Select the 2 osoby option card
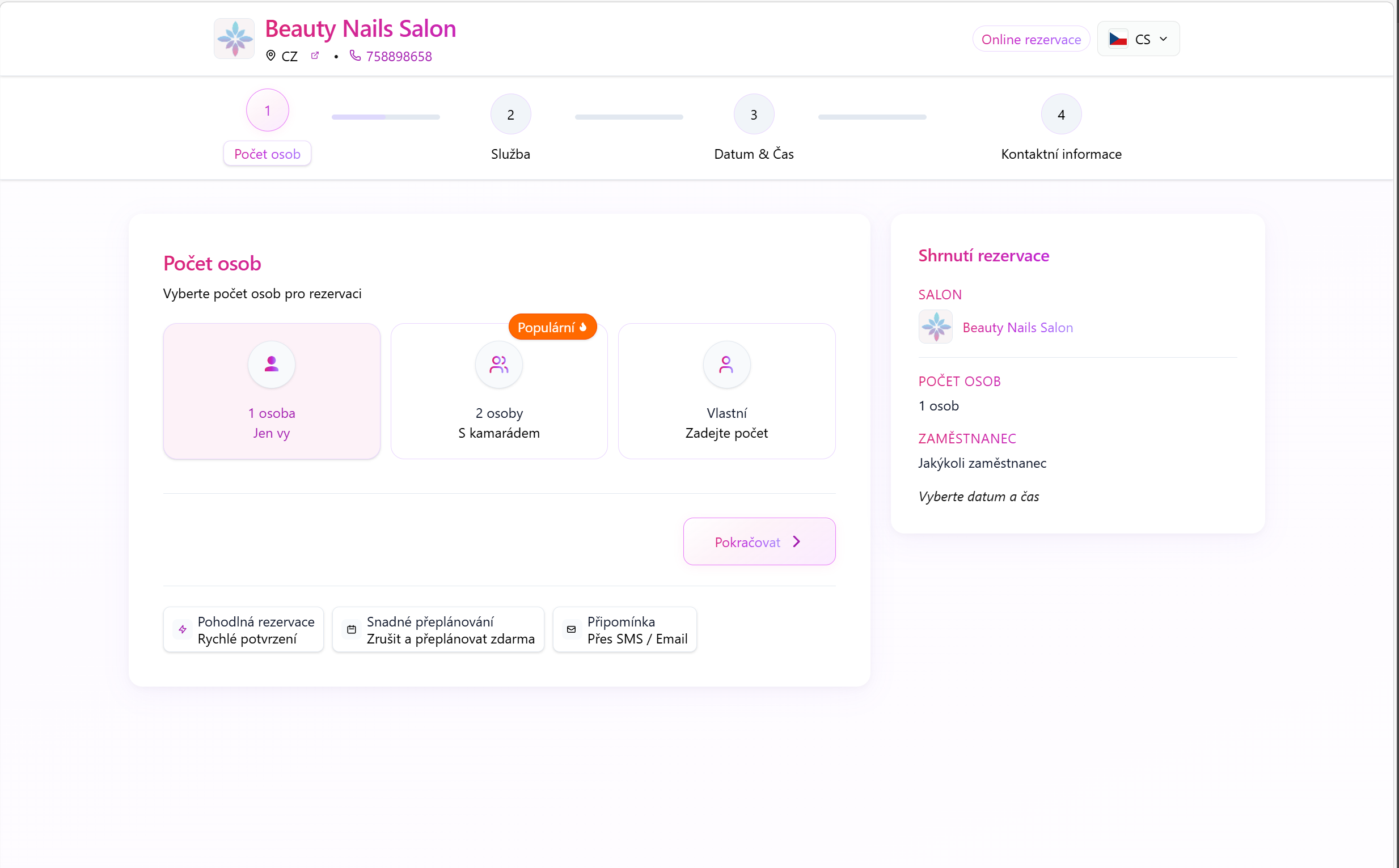Viewport: 1399px width, 868px height. 499,422
